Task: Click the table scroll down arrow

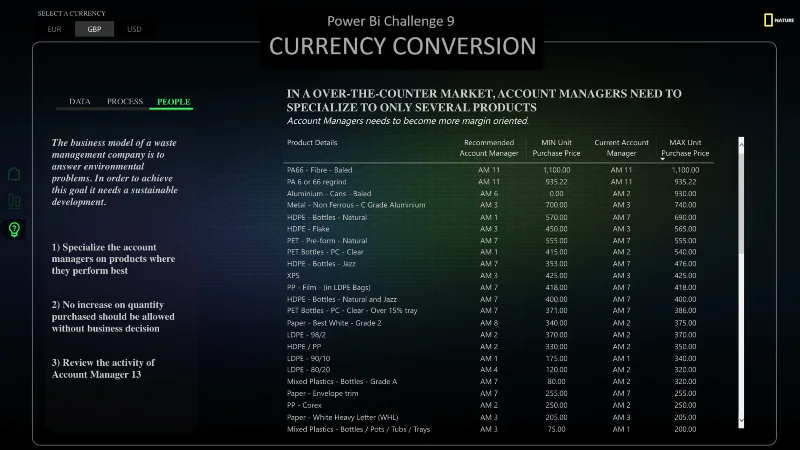Action: click(x=741, y=421)
